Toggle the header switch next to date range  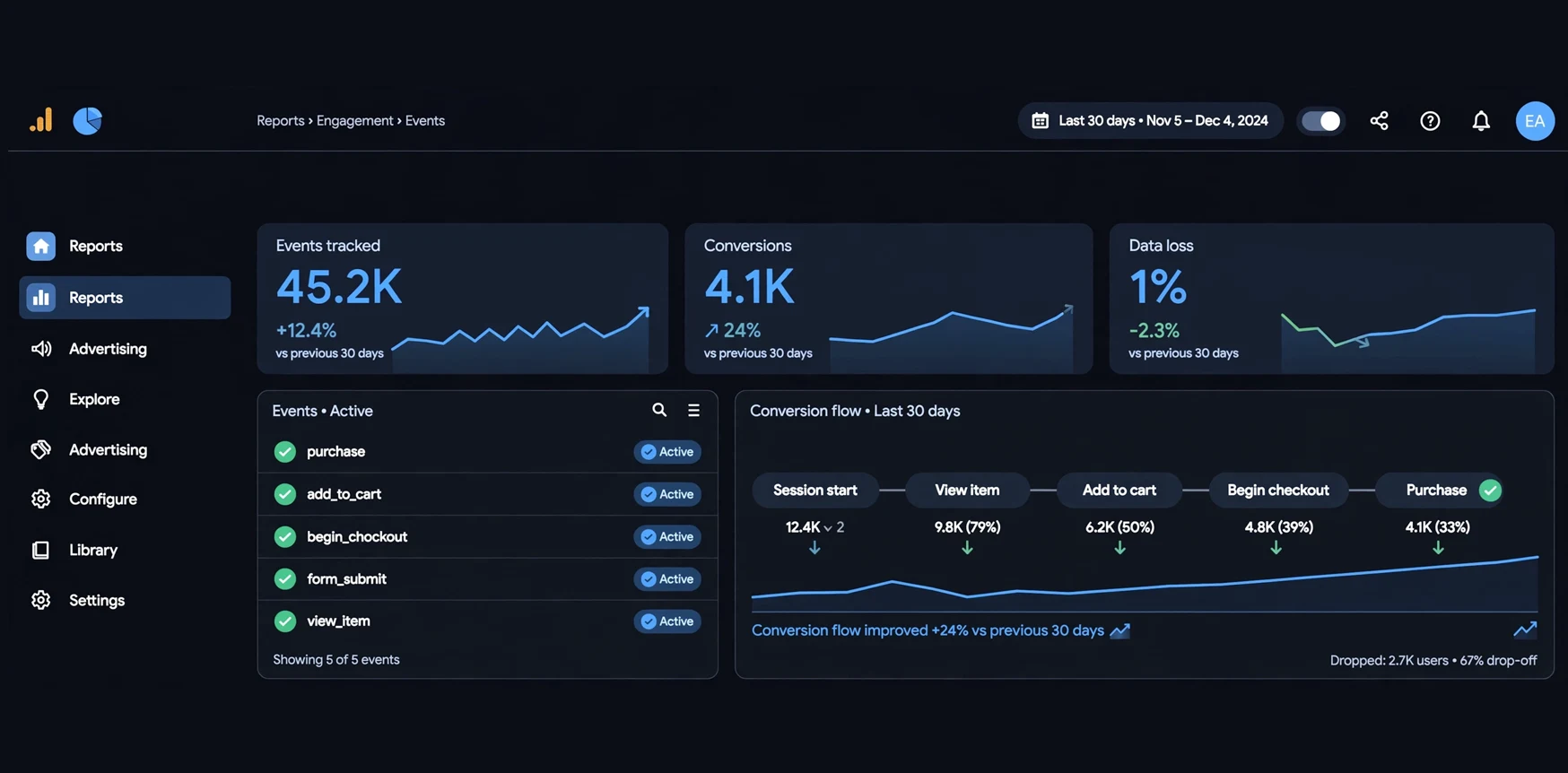pos(1321,120)
